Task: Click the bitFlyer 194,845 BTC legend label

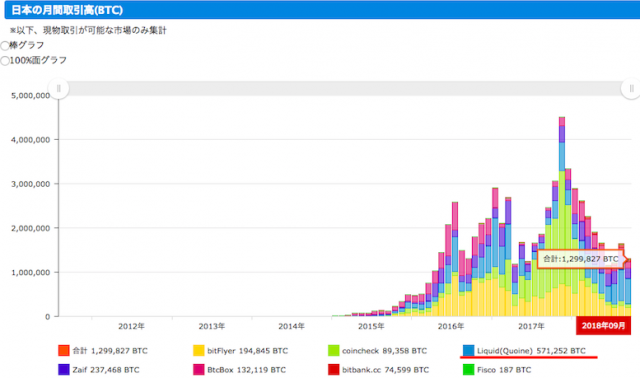Action: [247, 351]
